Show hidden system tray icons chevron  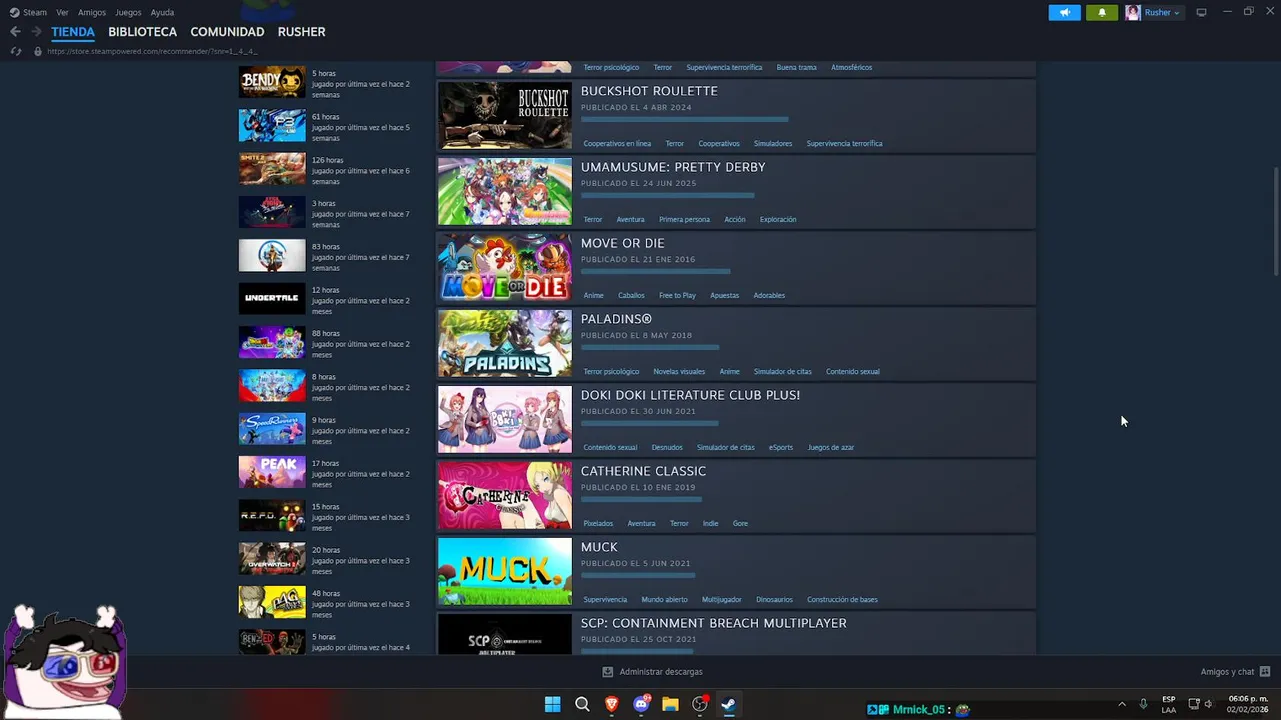[x=1121, y=704]
